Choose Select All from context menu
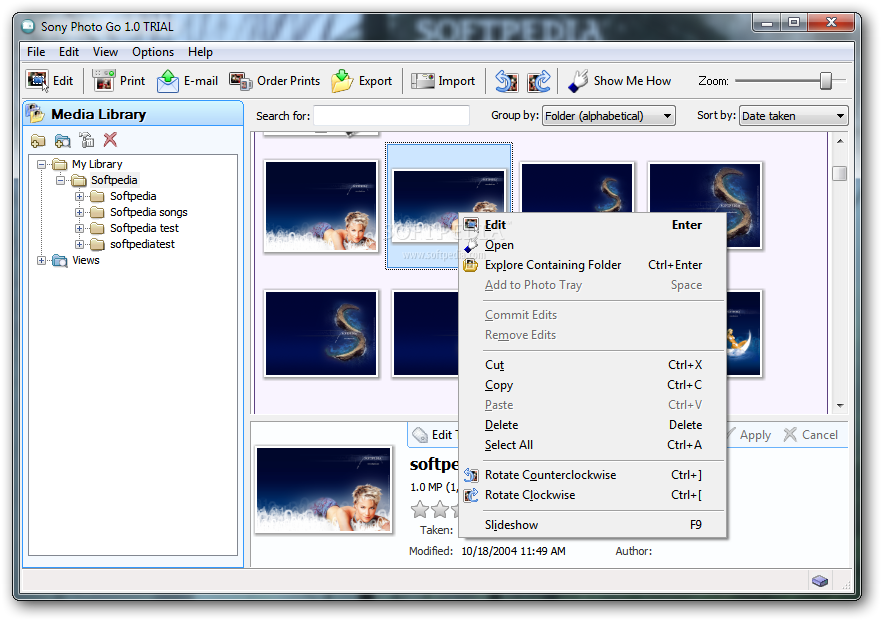882x621 pixels. tap(593, 445)
